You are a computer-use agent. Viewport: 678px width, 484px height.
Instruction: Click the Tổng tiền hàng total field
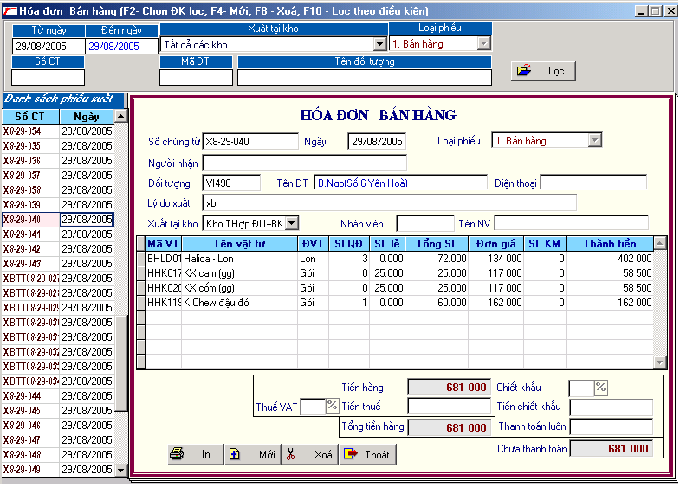click(x=450, y=428)
